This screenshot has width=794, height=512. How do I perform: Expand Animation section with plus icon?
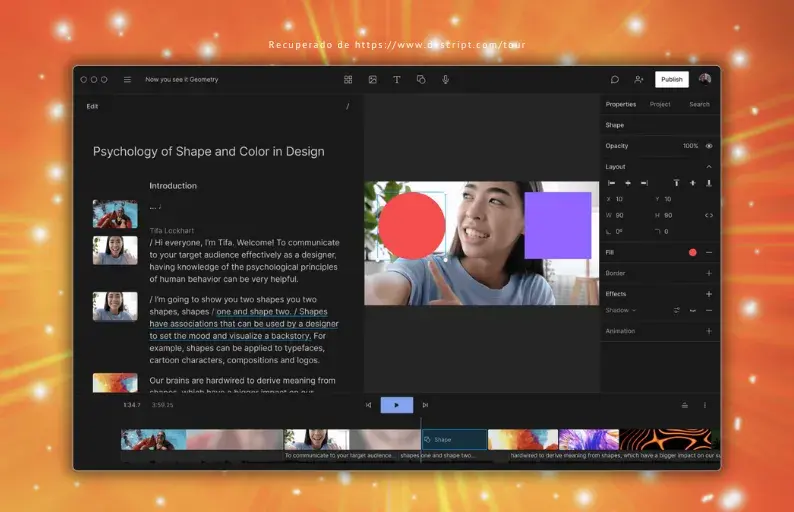coord(709,331)
